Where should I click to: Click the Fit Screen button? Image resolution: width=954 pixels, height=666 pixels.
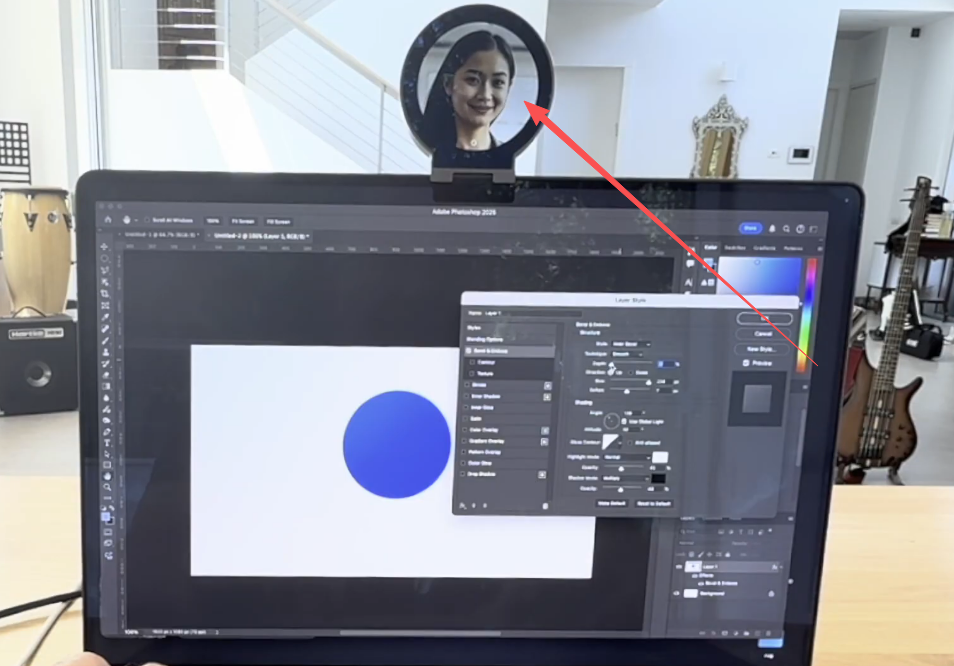[x=243, y=221]
